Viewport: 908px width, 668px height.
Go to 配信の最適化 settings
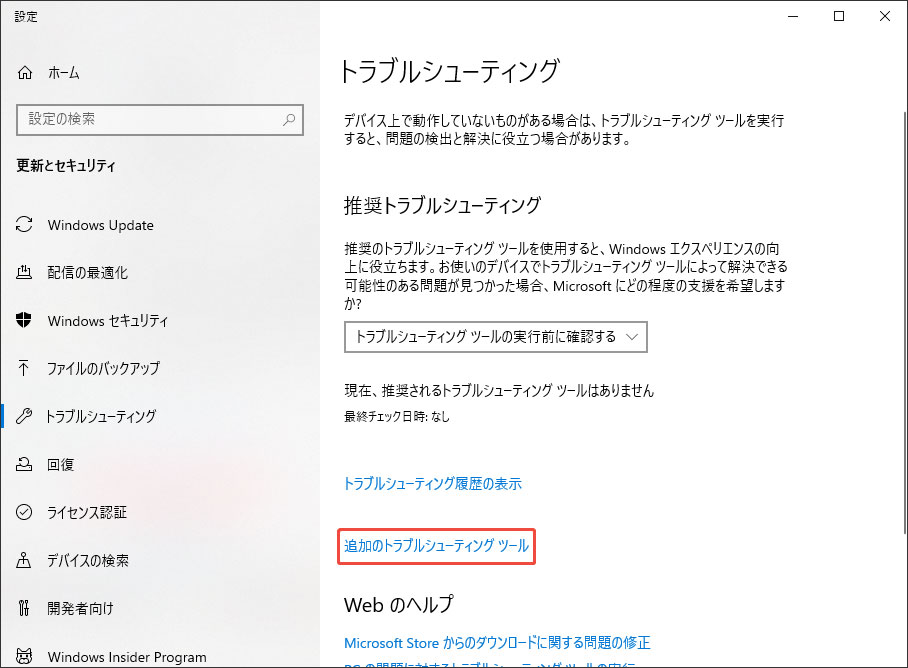coord(87,273)
